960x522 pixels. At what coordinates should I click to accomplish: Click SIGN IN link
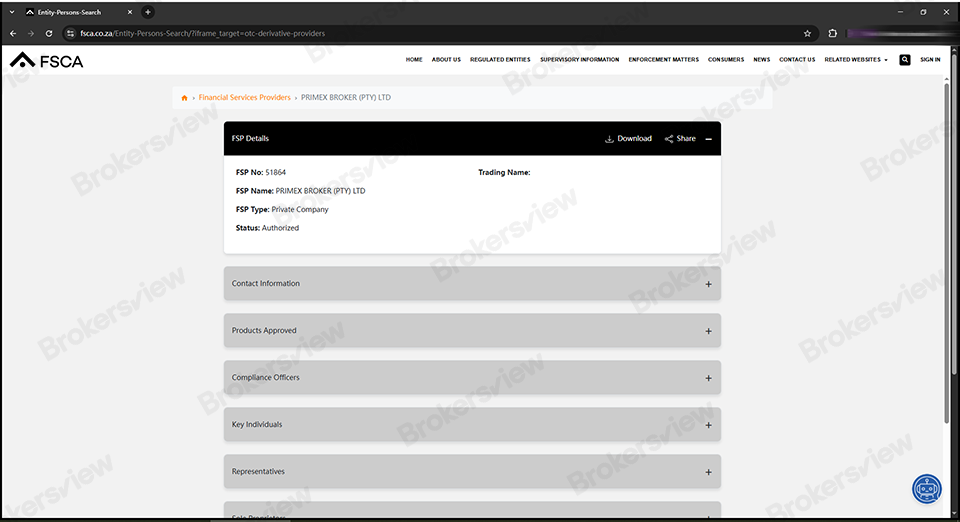pyautogui.click(x=930, y=59)
